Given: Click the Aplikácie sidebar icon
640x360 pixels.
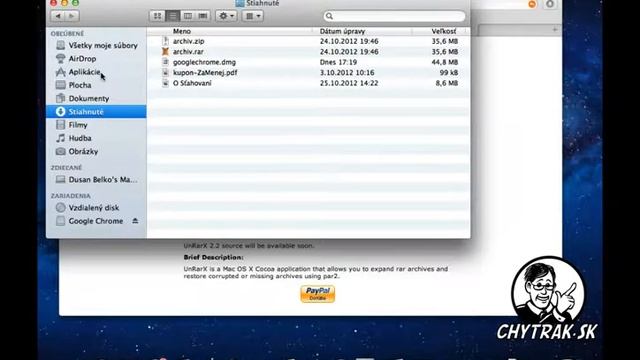Looking at the screenshot, I should click(60, 72).
